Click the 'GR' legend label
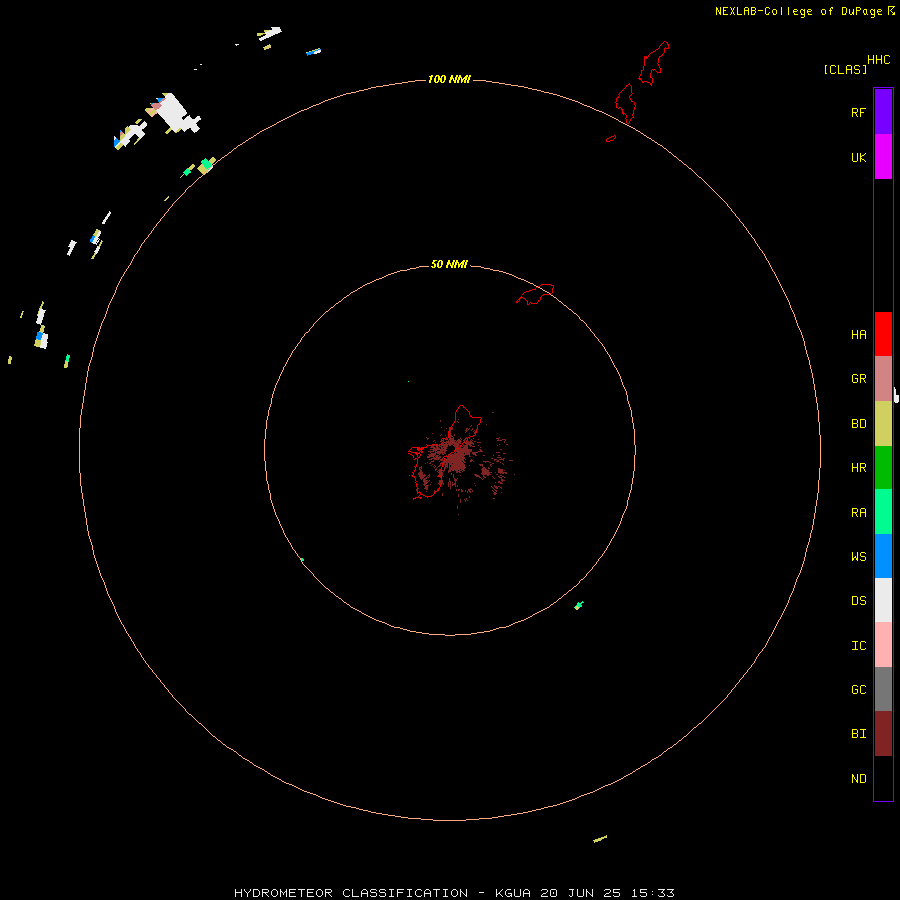The width and height of the screenshot is (900, 900). click(858, 379)
